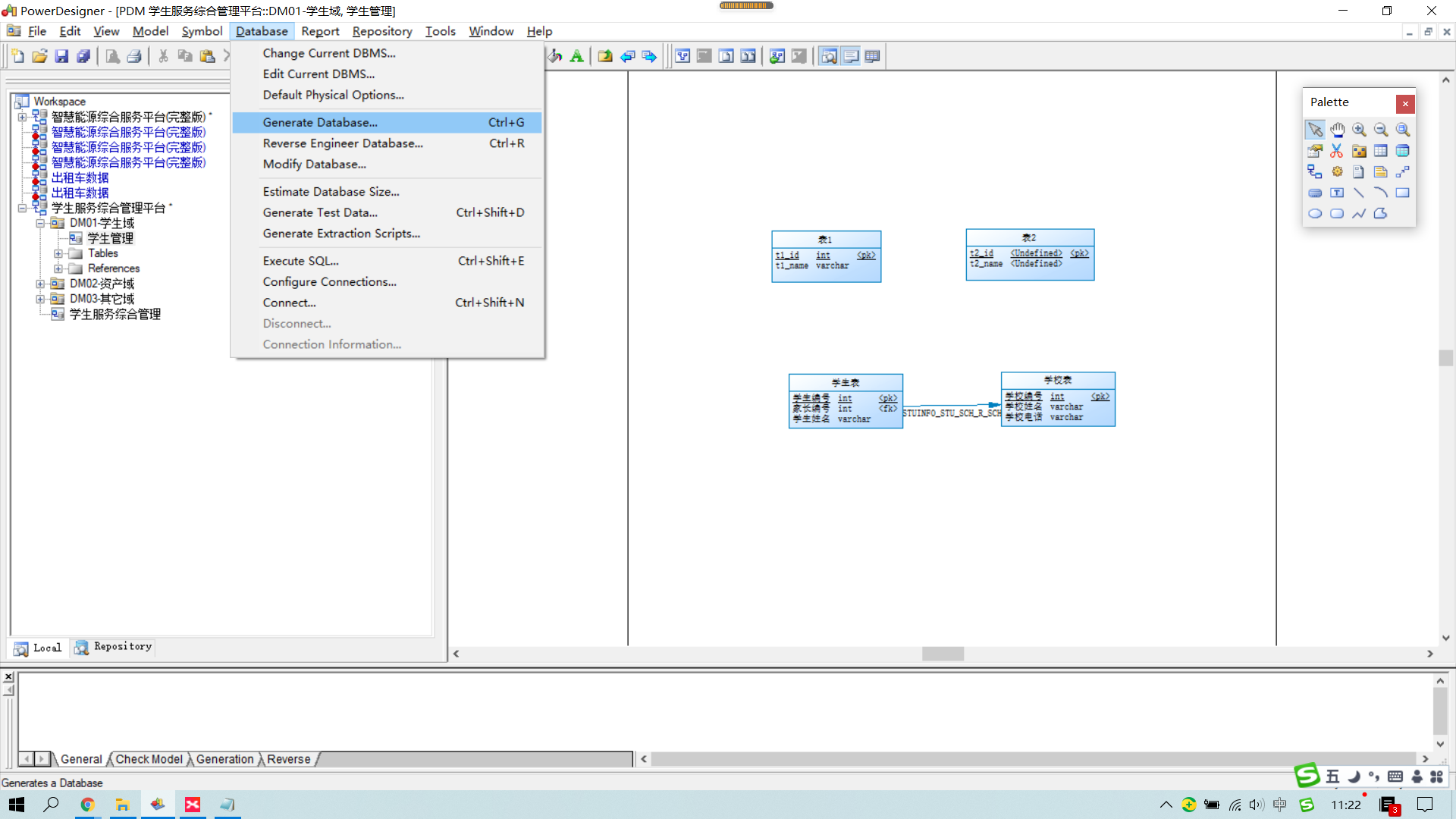
Task: Choose Execute SQL from the Database menu
Action: (301, 260)
